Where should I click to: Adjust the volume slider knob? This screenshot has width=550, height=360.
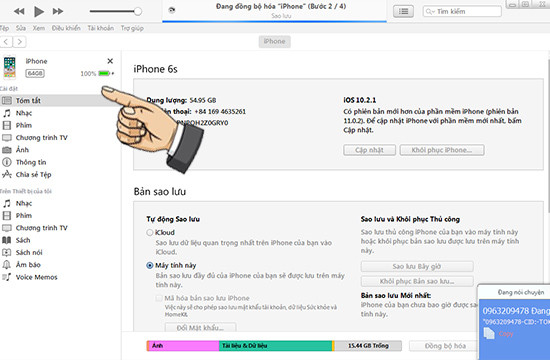click(x=138, y=11)
